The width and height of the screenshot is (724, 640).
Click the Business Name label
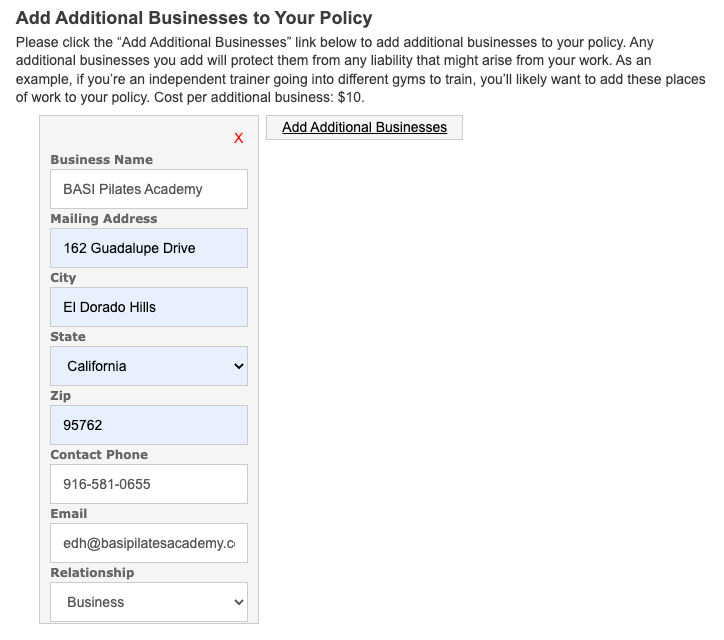[102, 159]
